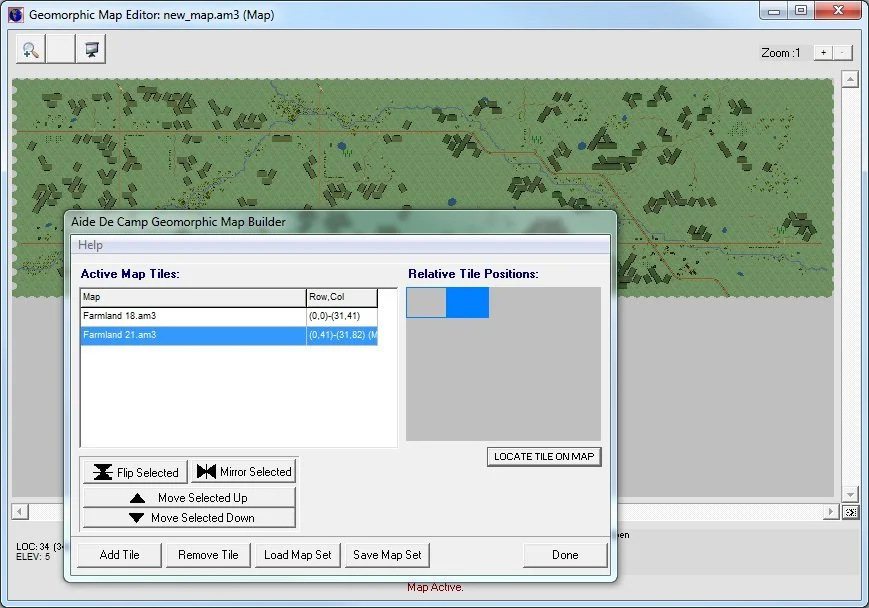The height and width of the screenshot is (608, 869).
Task: Click Move Selected Up arrow button
Action: click(189, 497)
